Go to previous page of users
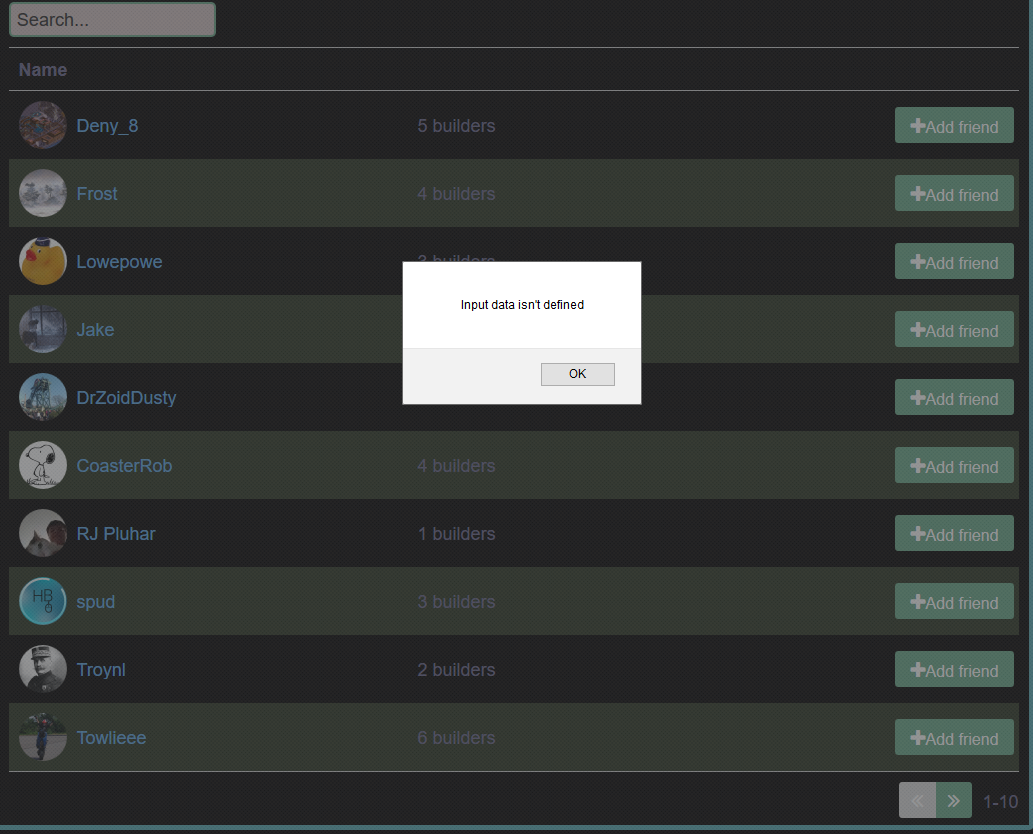Screen dimensions: 1033x834 coord(917,800)
